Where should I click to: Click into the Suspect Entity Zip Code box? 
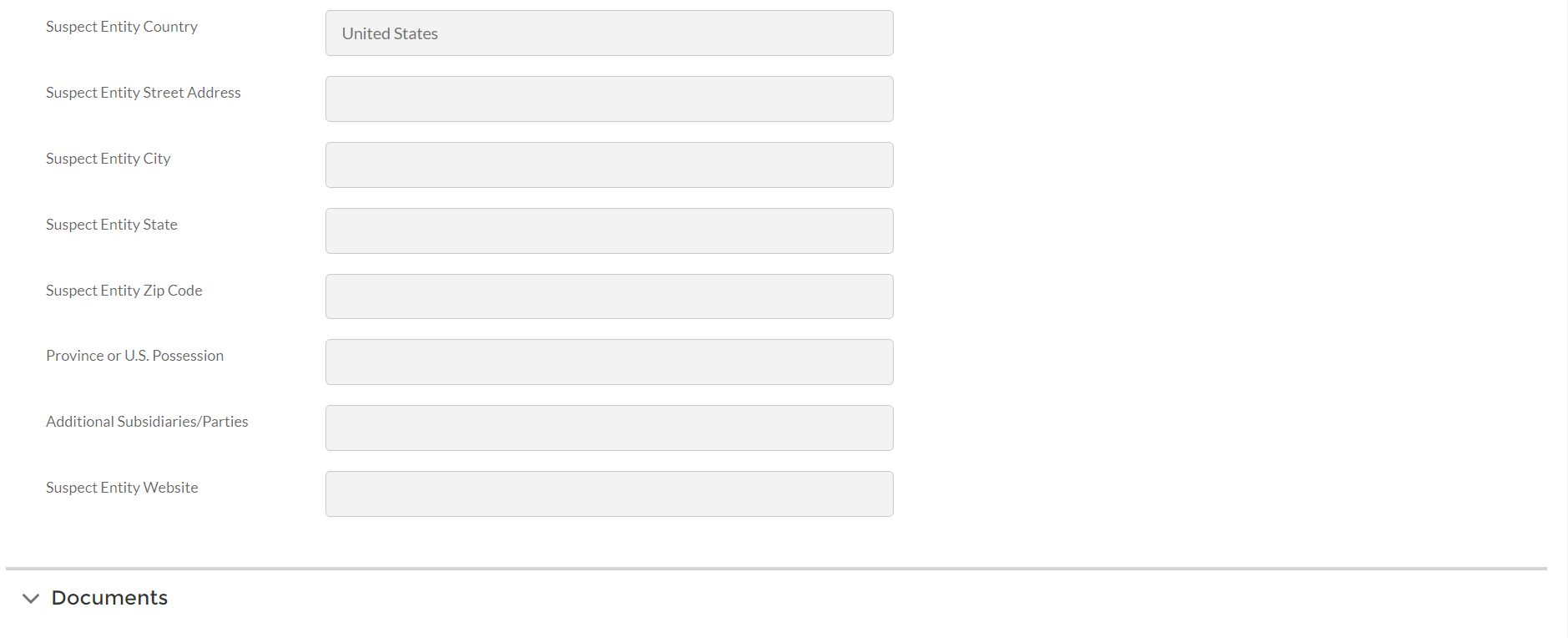click(609, 296)
